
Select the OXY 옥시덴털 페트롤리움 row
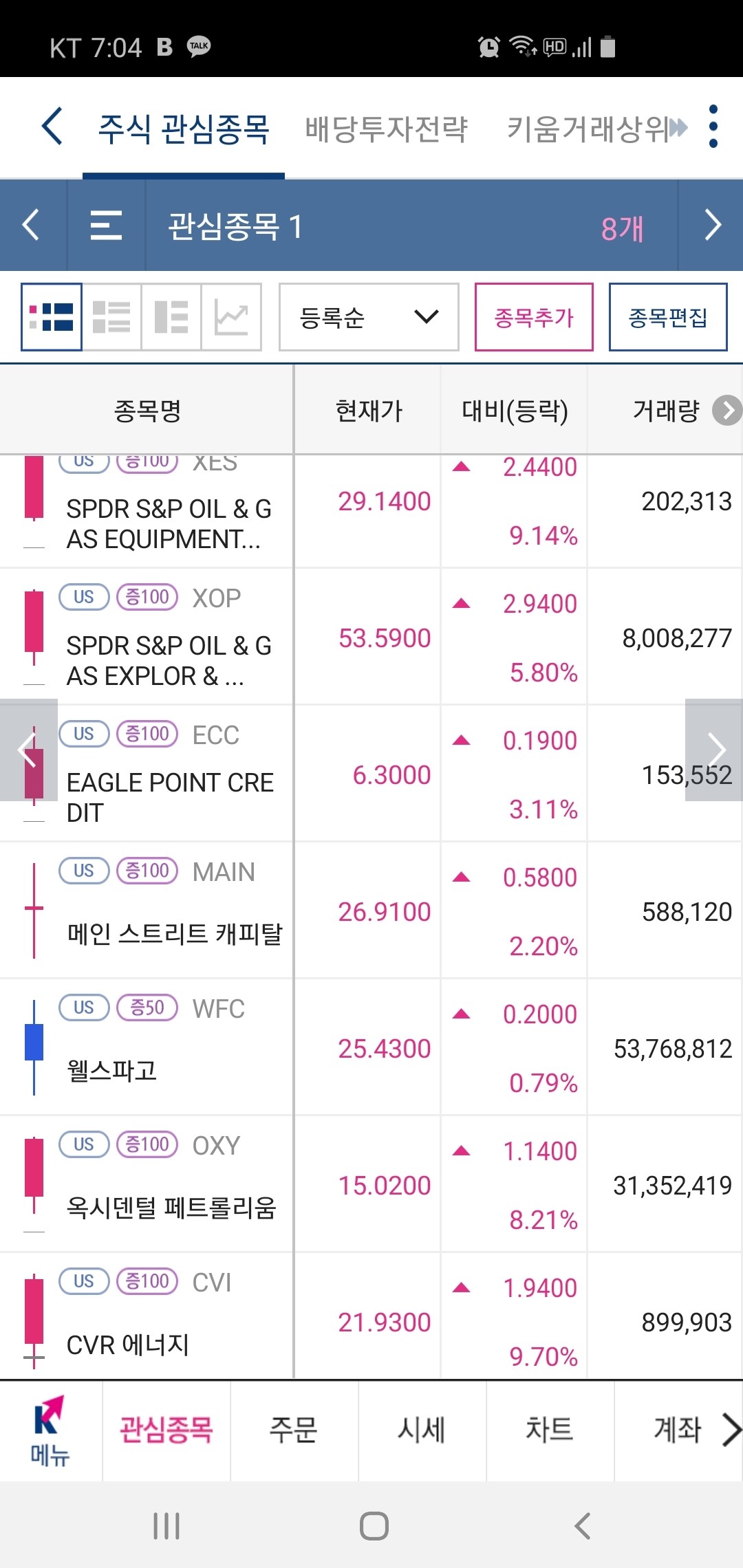point(371,1184)
